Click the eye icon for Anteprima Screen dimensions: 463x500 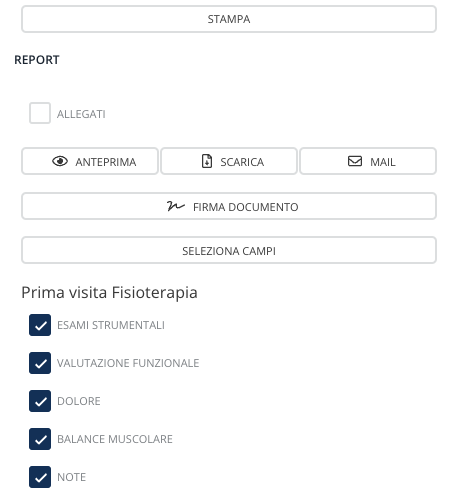60,161
